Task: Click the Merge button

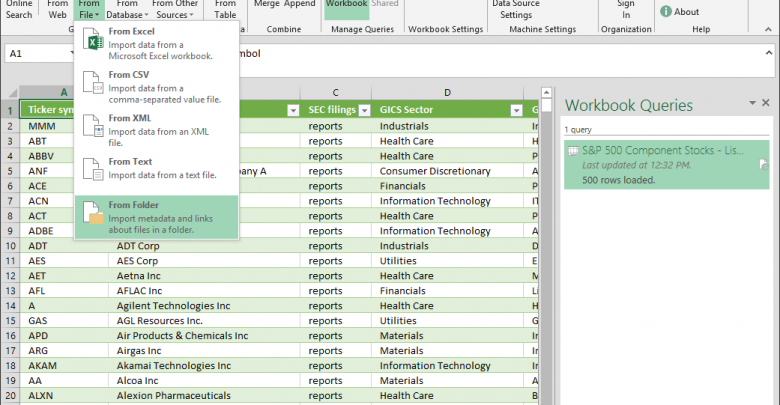Action: [265, 4]
